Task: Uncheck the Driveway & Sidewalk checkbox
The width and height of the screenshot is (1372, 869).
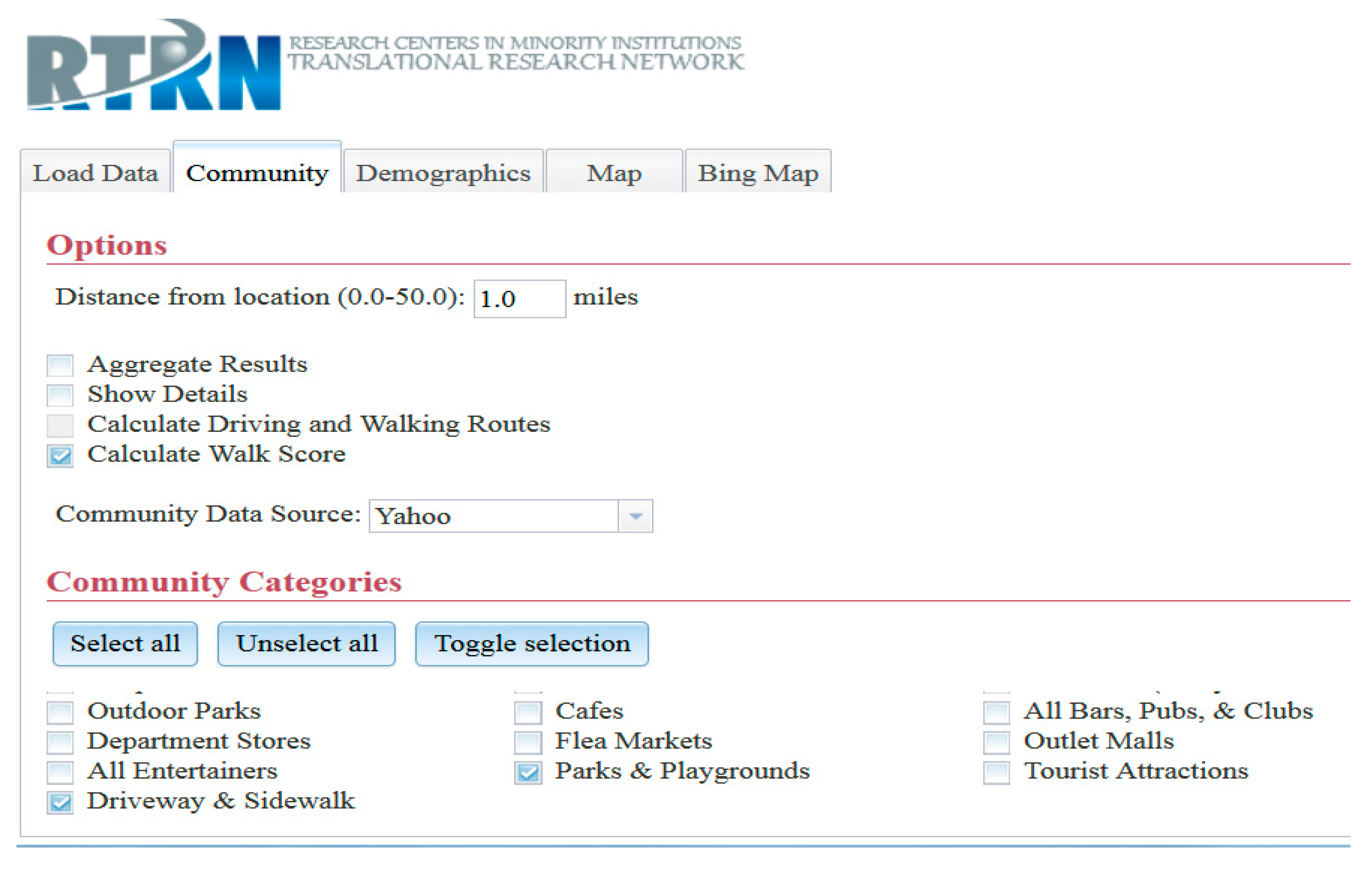Action: [60, 802]
